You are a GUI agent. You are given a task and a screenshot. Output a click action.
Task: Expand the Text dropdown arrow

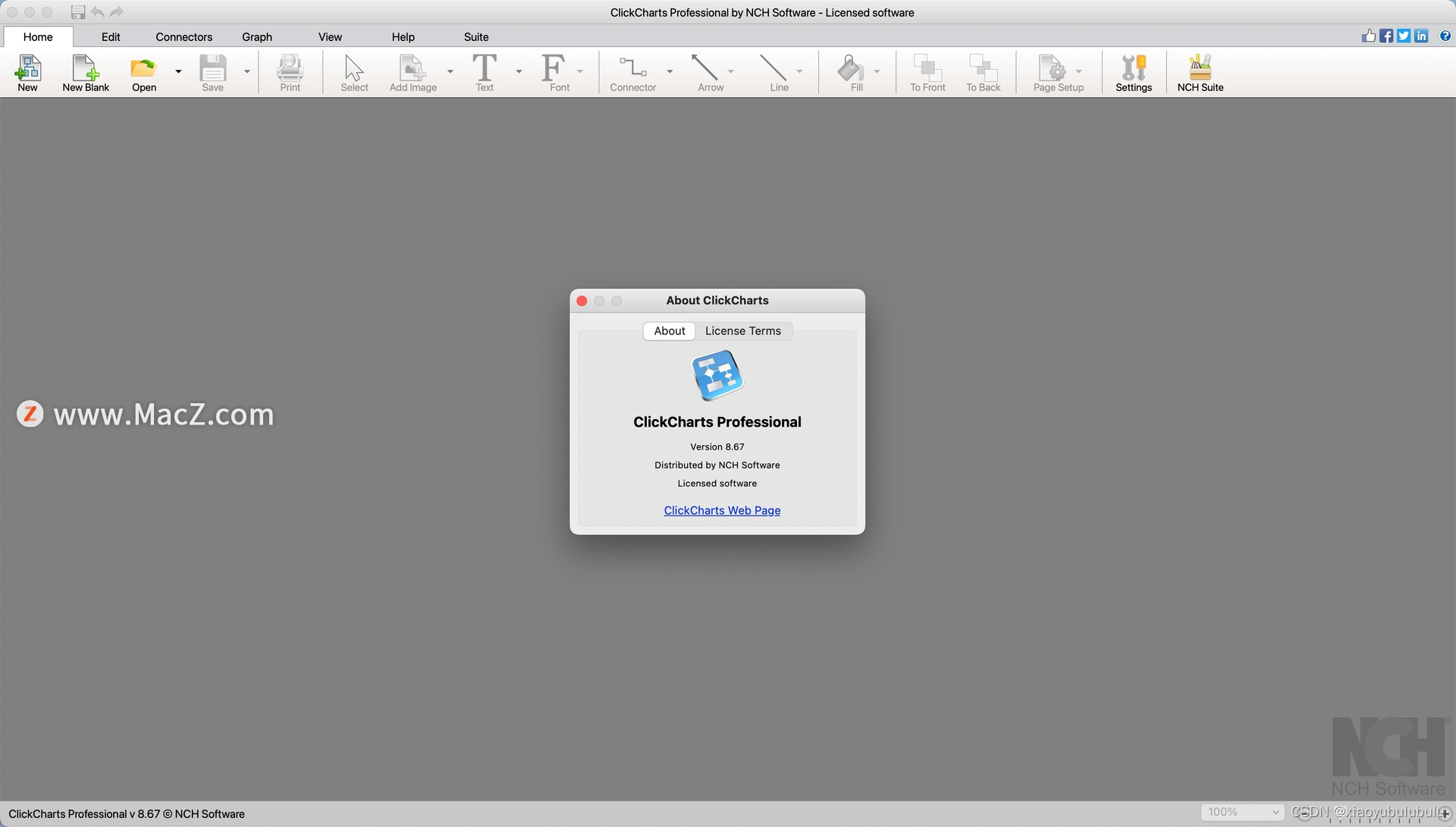tap(519, 71)
